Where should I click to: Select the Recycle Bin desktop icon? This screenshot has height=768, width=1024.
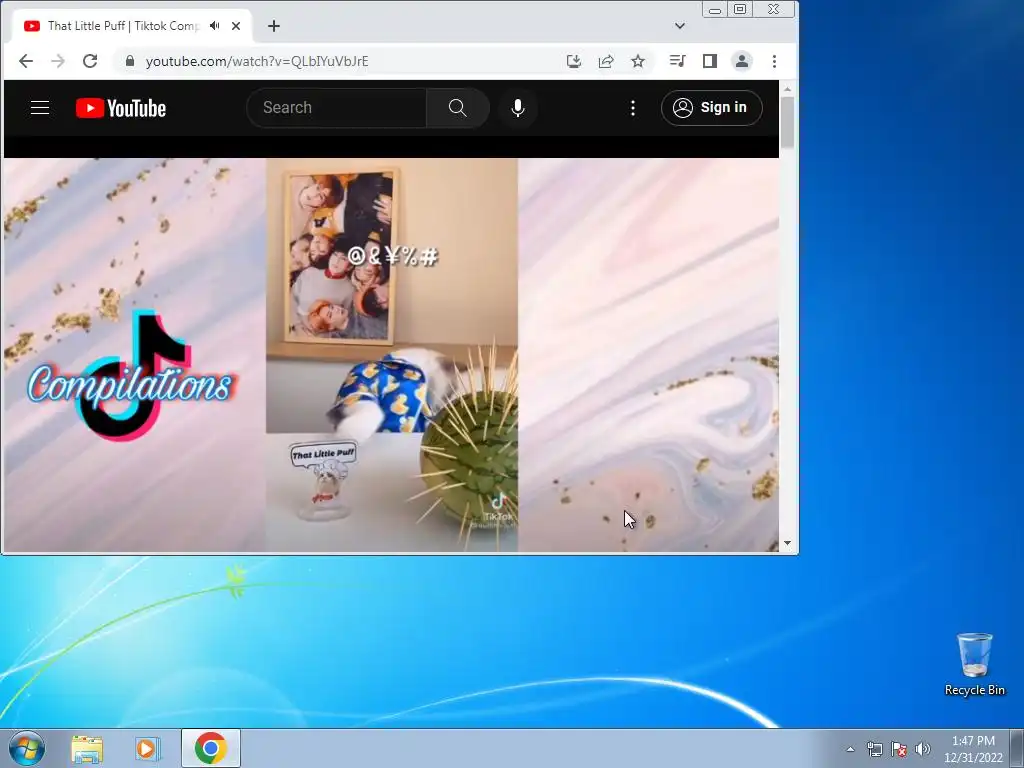974,664
